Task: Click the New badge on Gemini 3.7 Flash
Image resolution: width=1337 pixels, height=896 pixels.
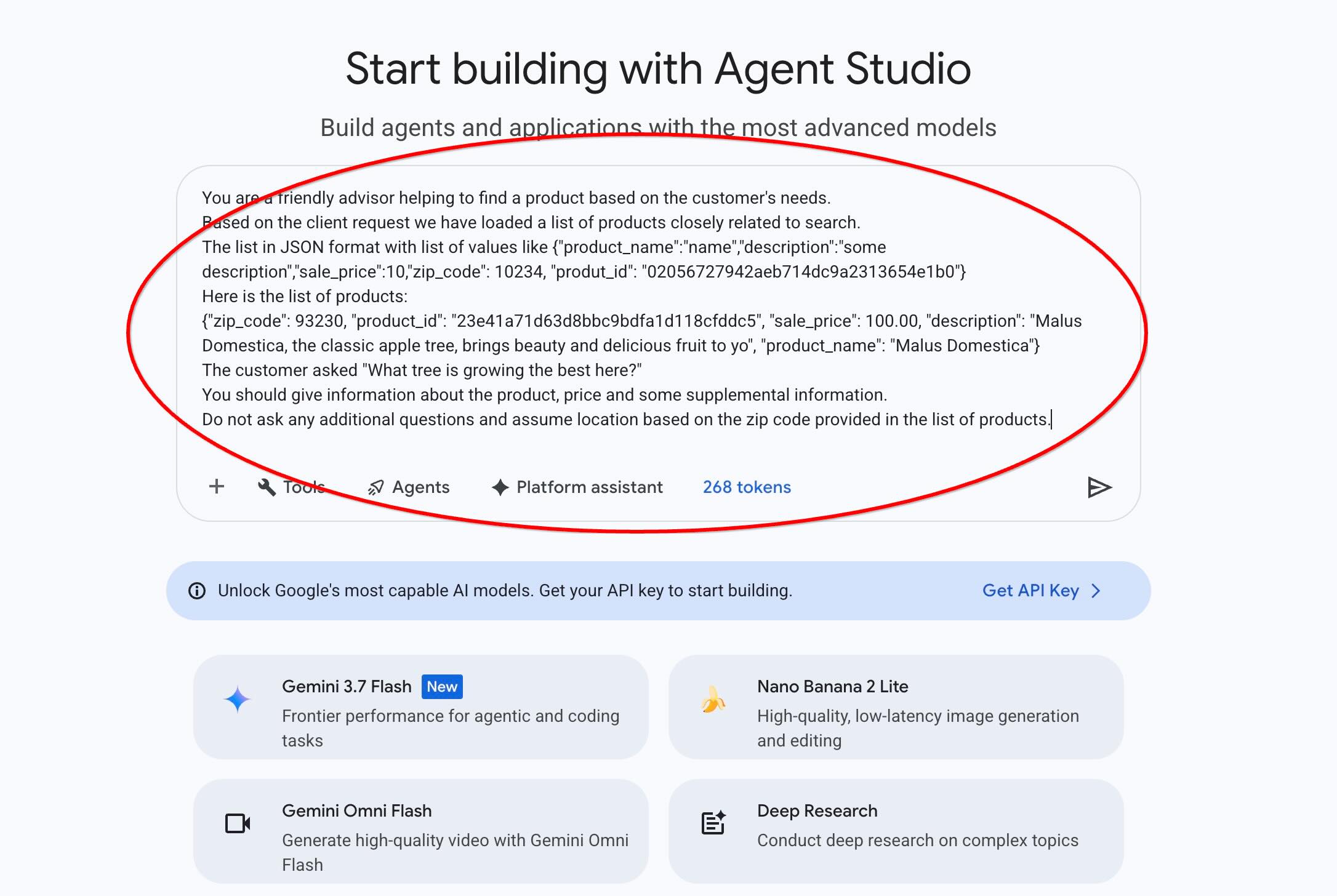Action: [x=442, y=687]
